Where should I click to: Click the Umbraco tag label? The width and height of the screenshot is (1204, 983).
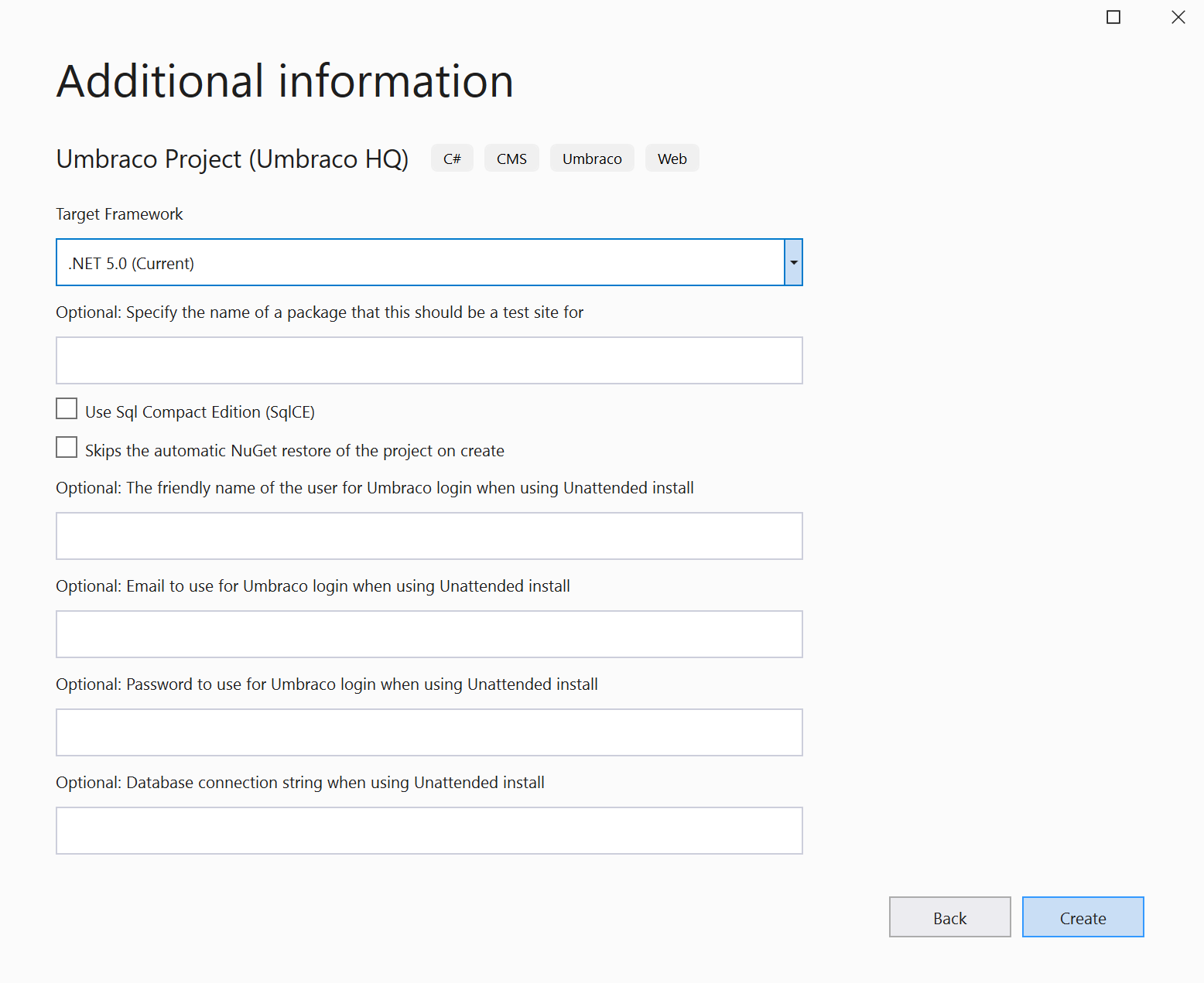(x=592, y=159)
